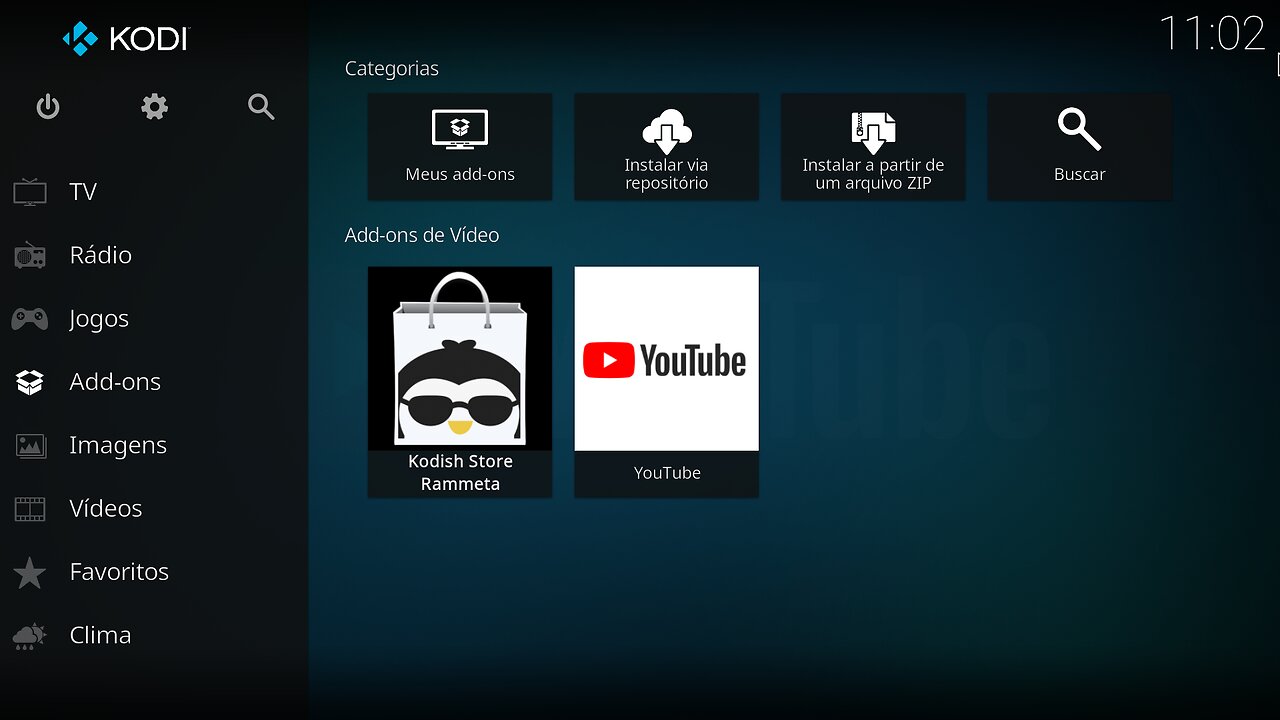This screenshot has width=1280, height=720.
Task: Choose Instalar via repositório
Action: click(666, 147)
